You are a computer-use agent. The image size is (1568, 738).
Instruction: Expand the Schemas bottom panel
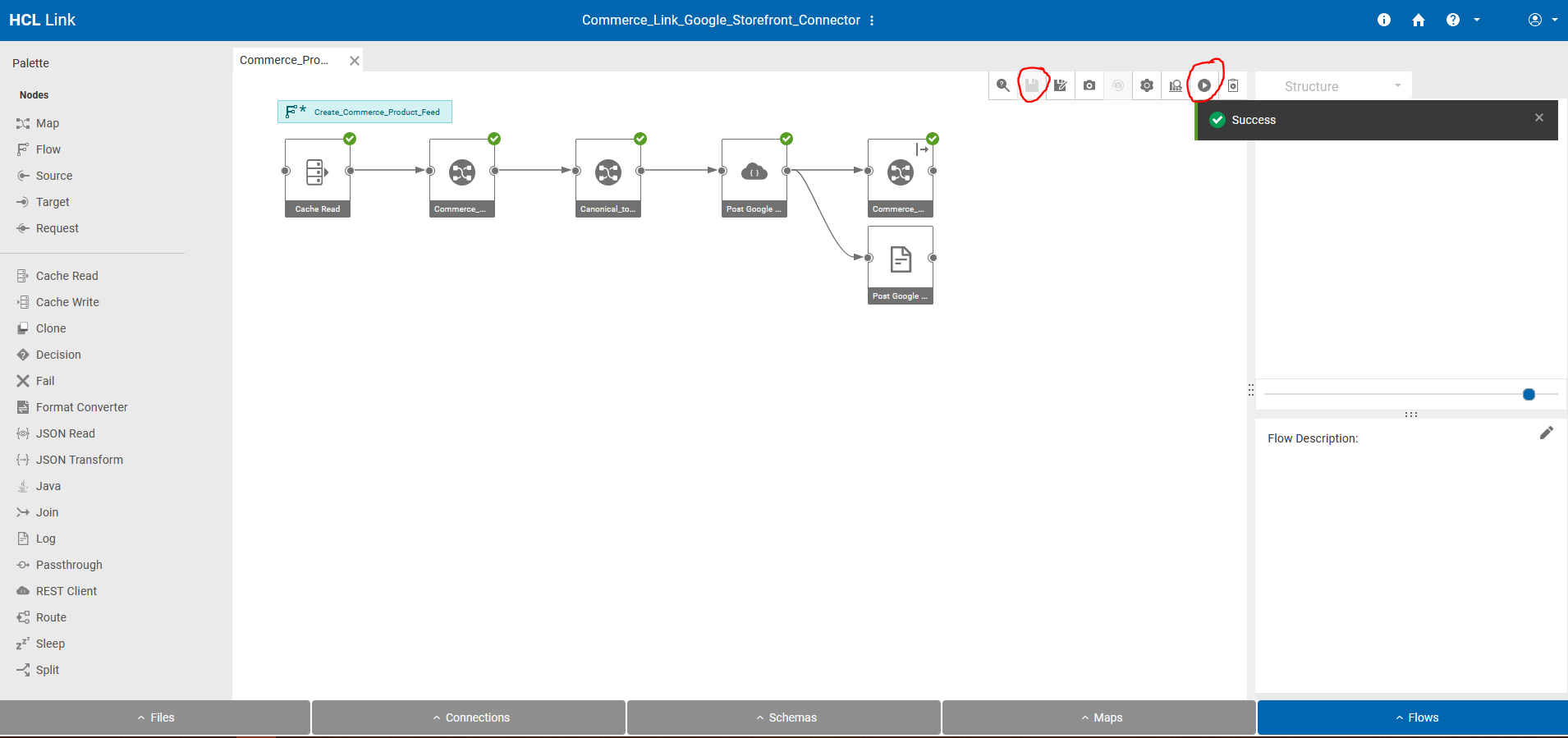[784, 717]
